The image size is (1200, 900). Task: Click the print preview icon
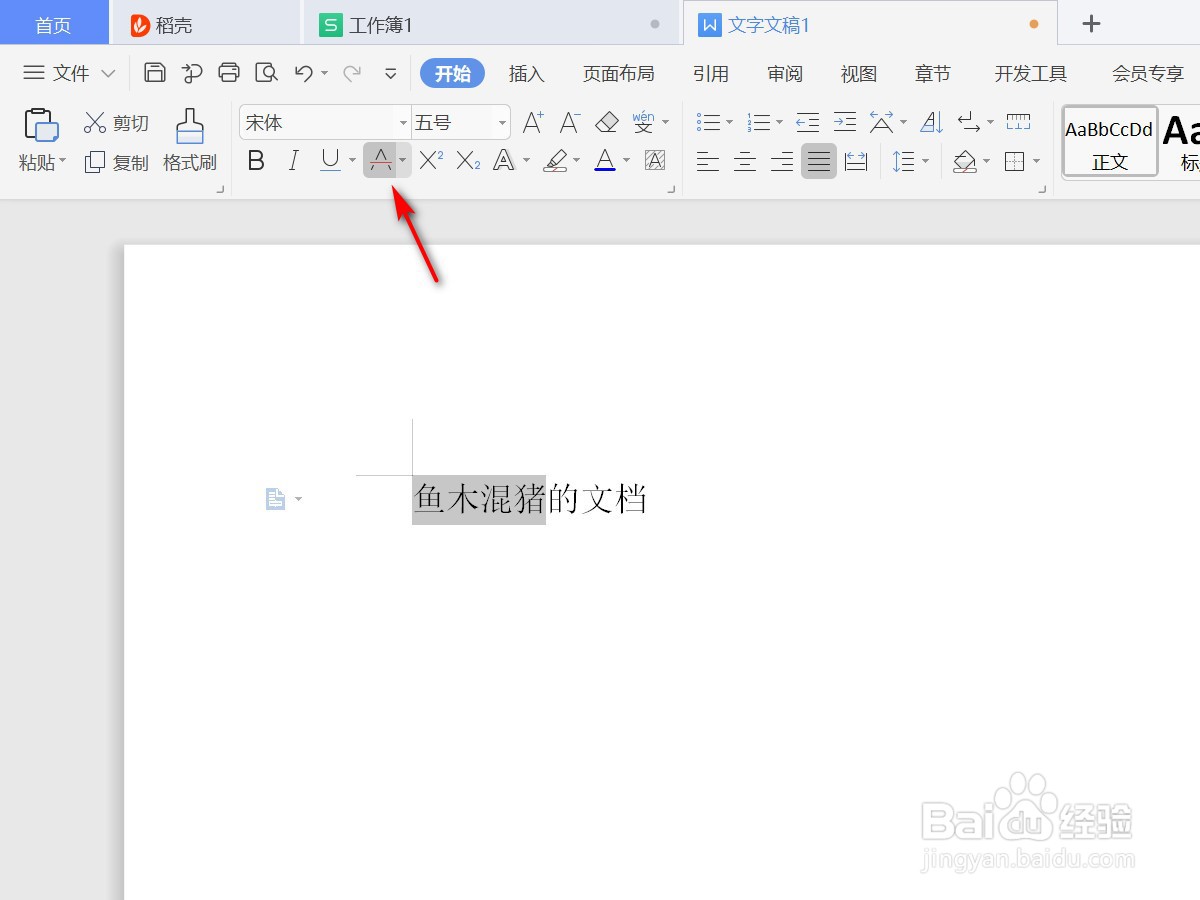pos(267,72)
